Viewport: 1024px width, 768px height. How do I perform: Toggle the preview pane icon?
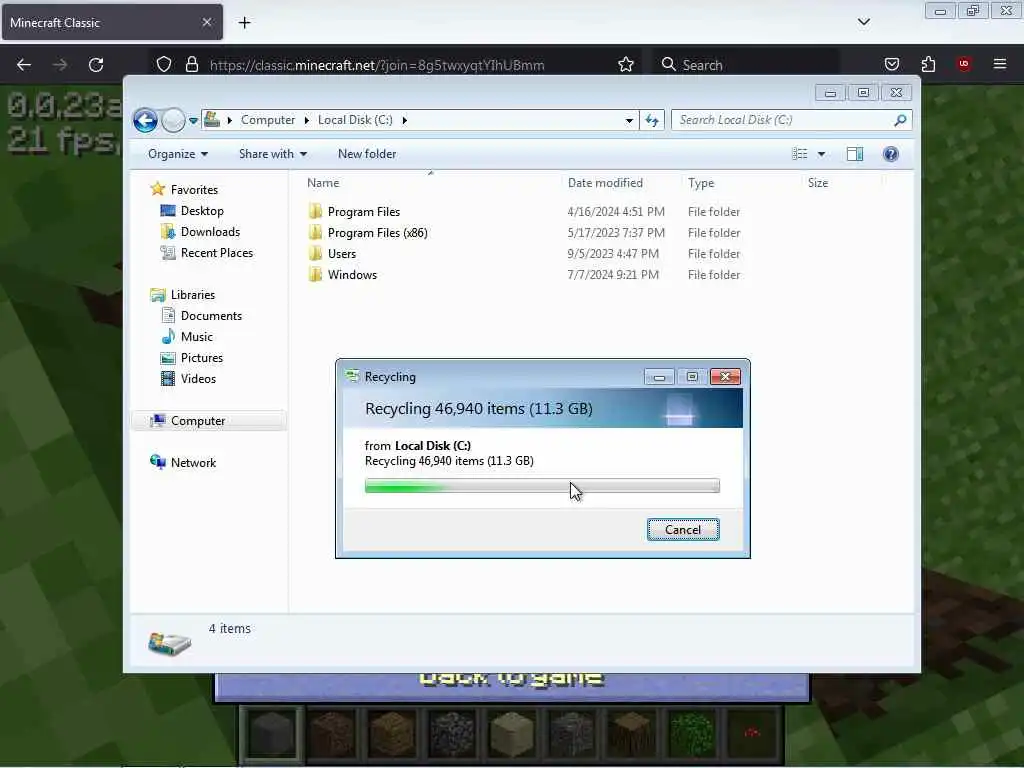point(855,154)
